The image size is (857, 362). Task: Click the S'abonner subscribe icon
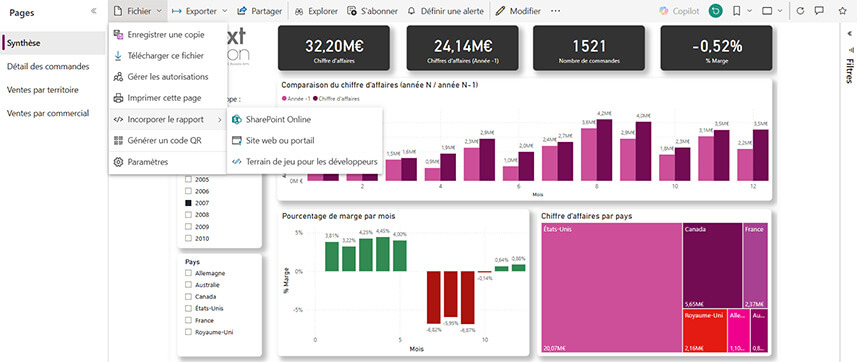(x=352, y=11)
